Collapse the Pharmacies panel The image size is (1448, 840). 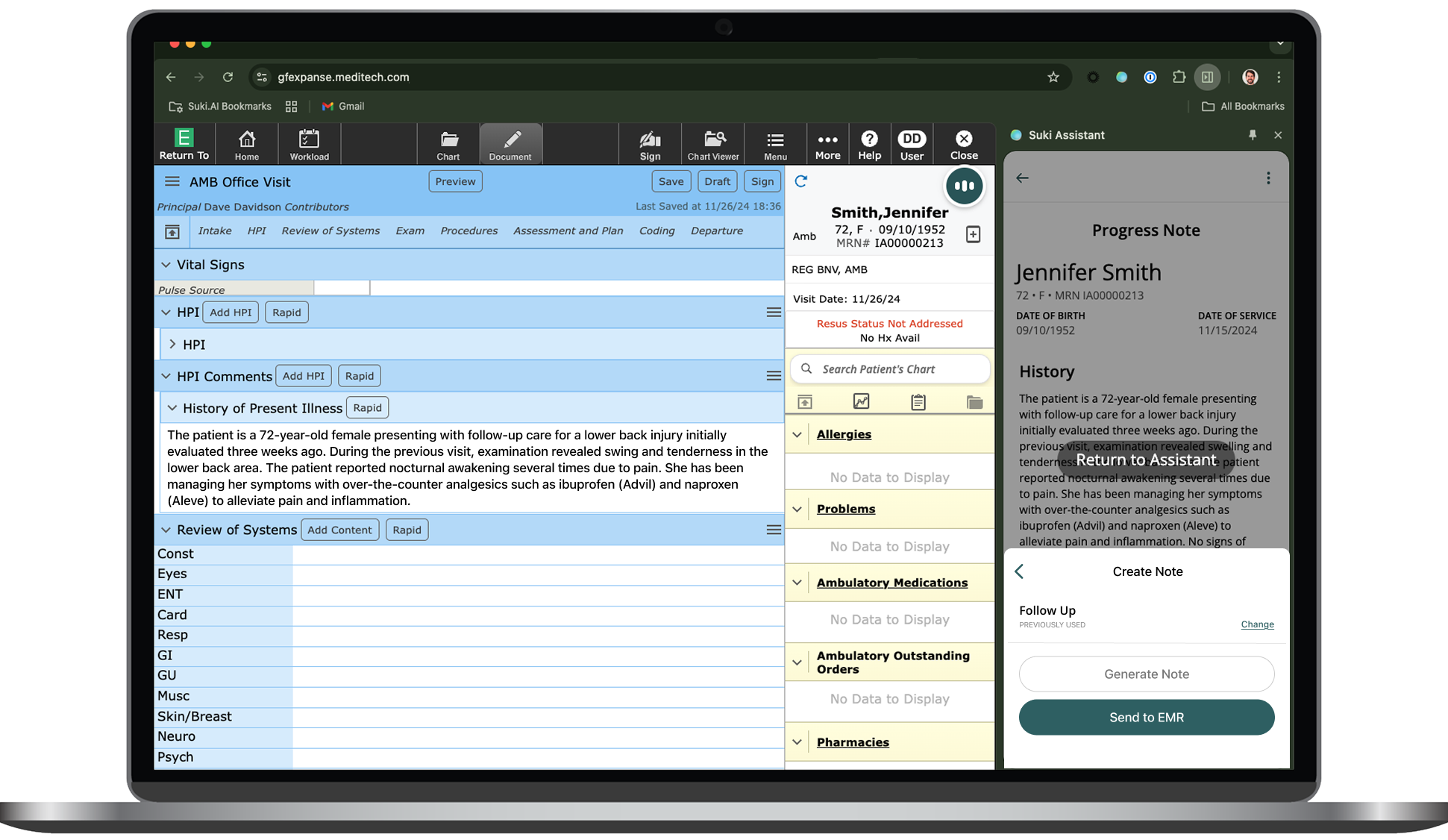(x=797, y=742)
